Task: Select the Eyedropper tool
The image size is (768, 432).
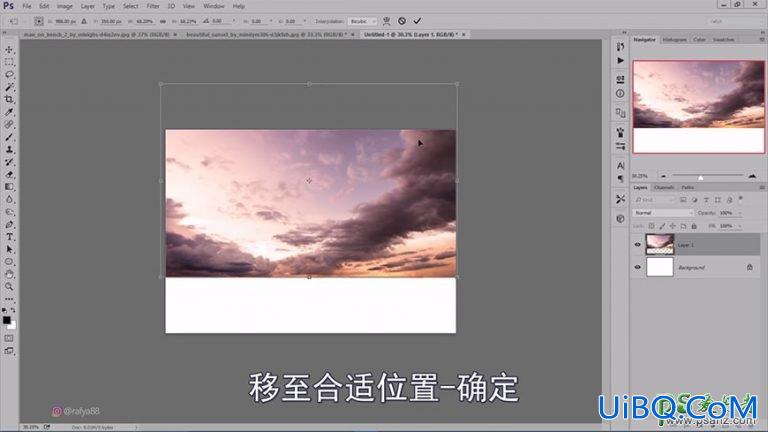Action: [9, 112]
